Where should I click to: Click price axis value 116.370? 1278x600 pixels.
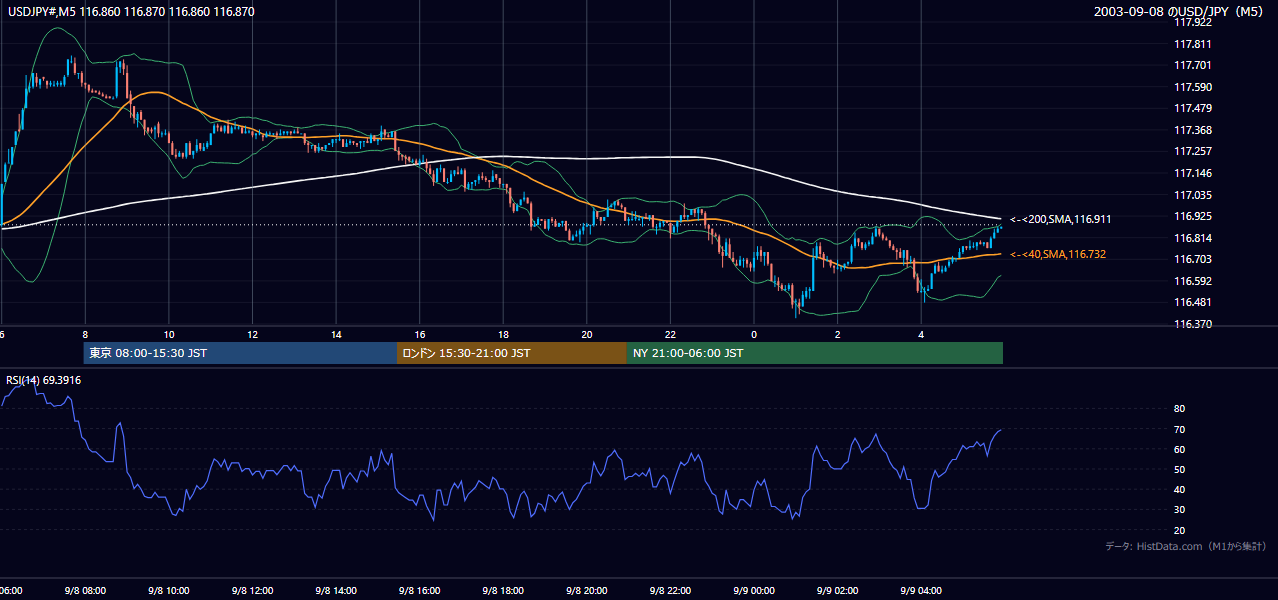tap(1193, 324)
